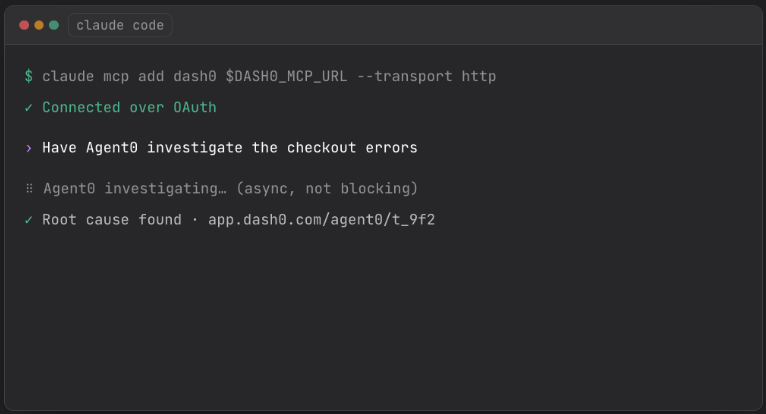
Task: Click the dotted spinner before Agent0 investigating
Action: [x=29, y=188]
